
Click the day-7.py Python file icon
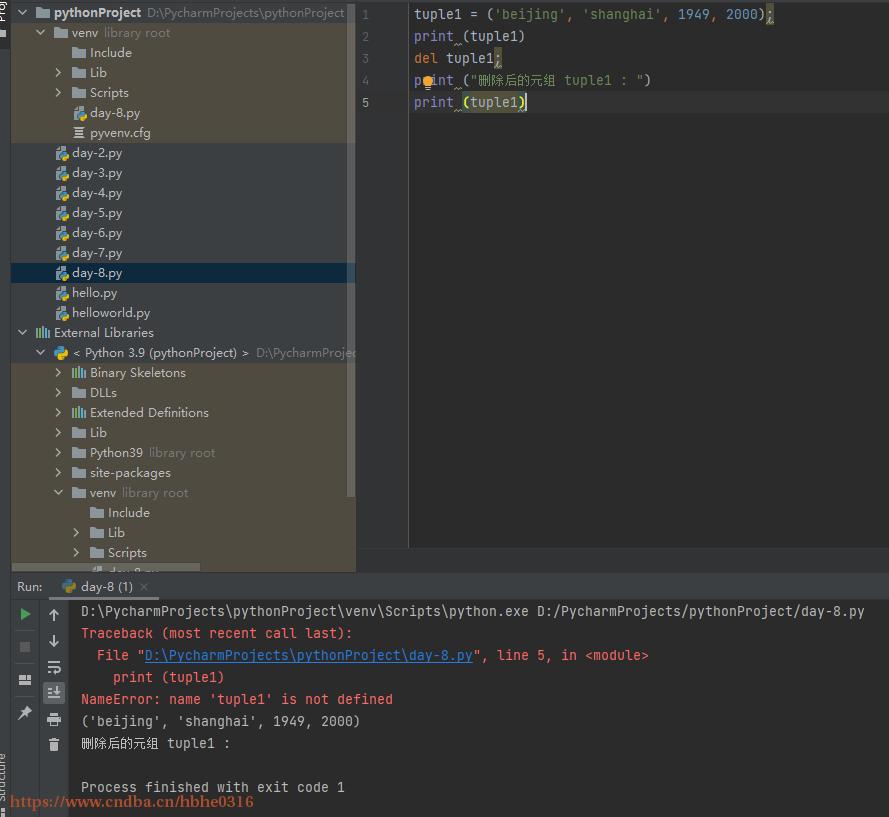pyautogui.click(x=62, y=253)
